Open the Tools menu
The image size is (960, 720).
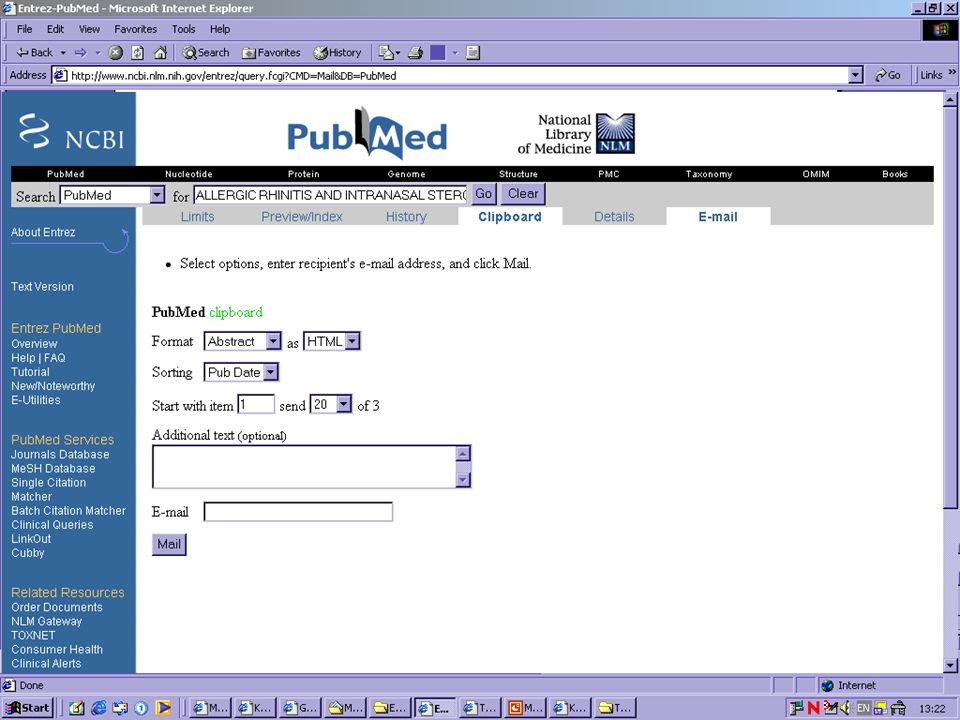point(183,29)
